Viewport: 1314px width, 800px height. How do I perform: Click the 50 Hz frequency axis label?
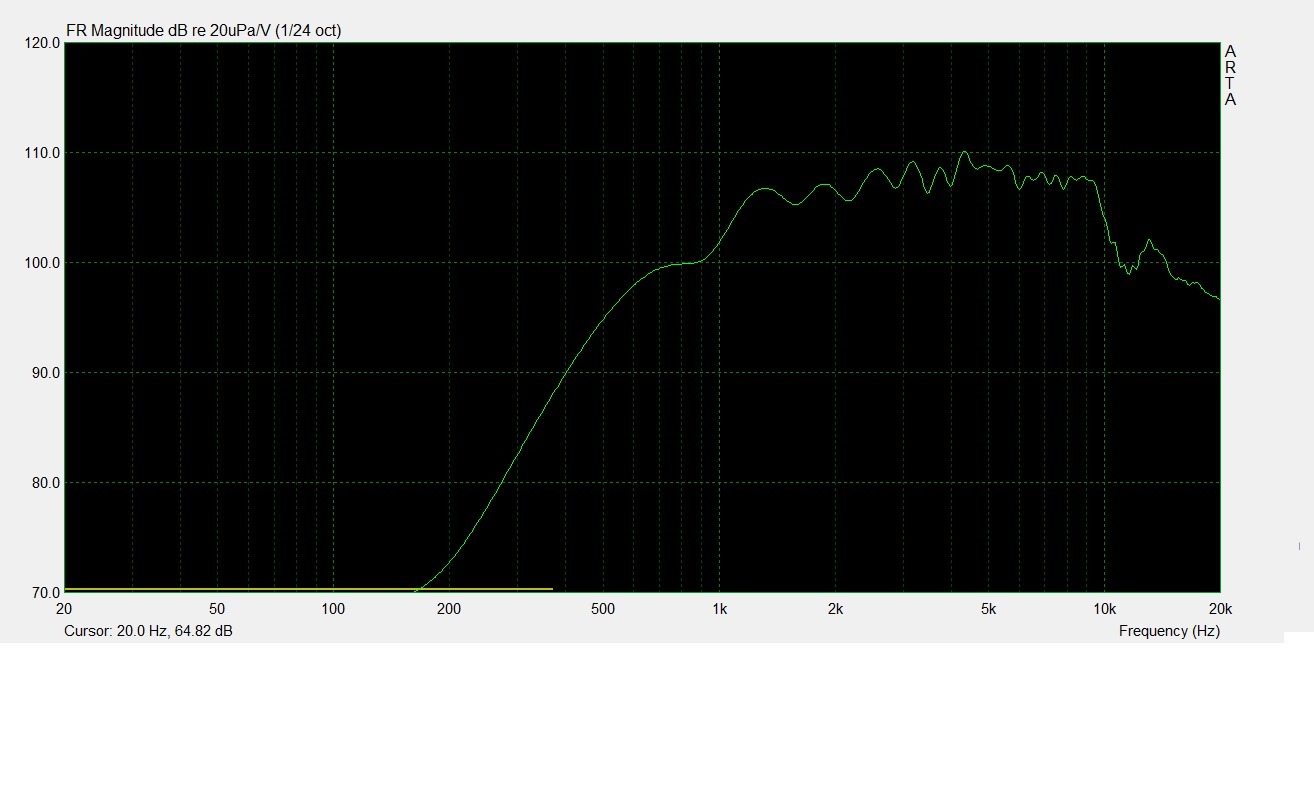tap(217, 609)
